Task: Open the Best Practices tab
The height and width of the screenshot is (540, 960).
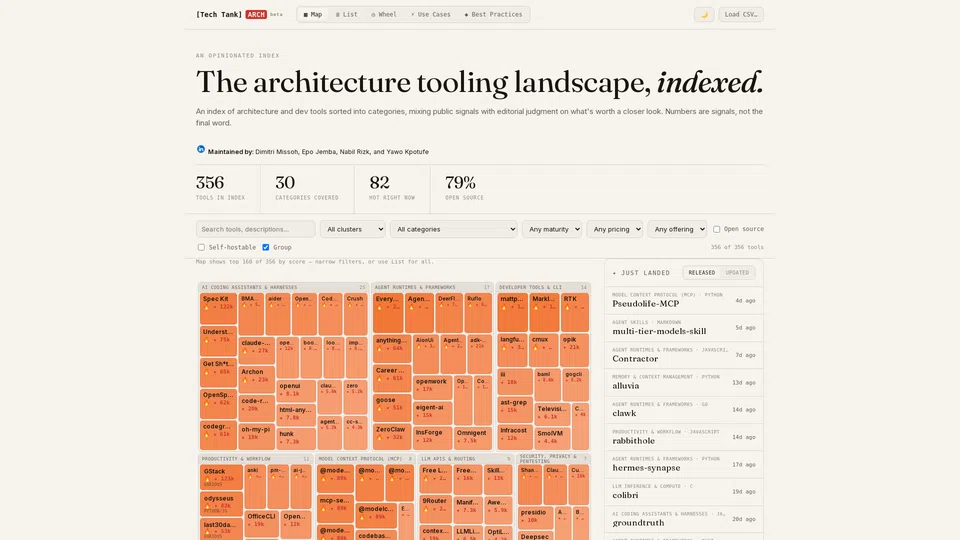Action: coord(493,14)
